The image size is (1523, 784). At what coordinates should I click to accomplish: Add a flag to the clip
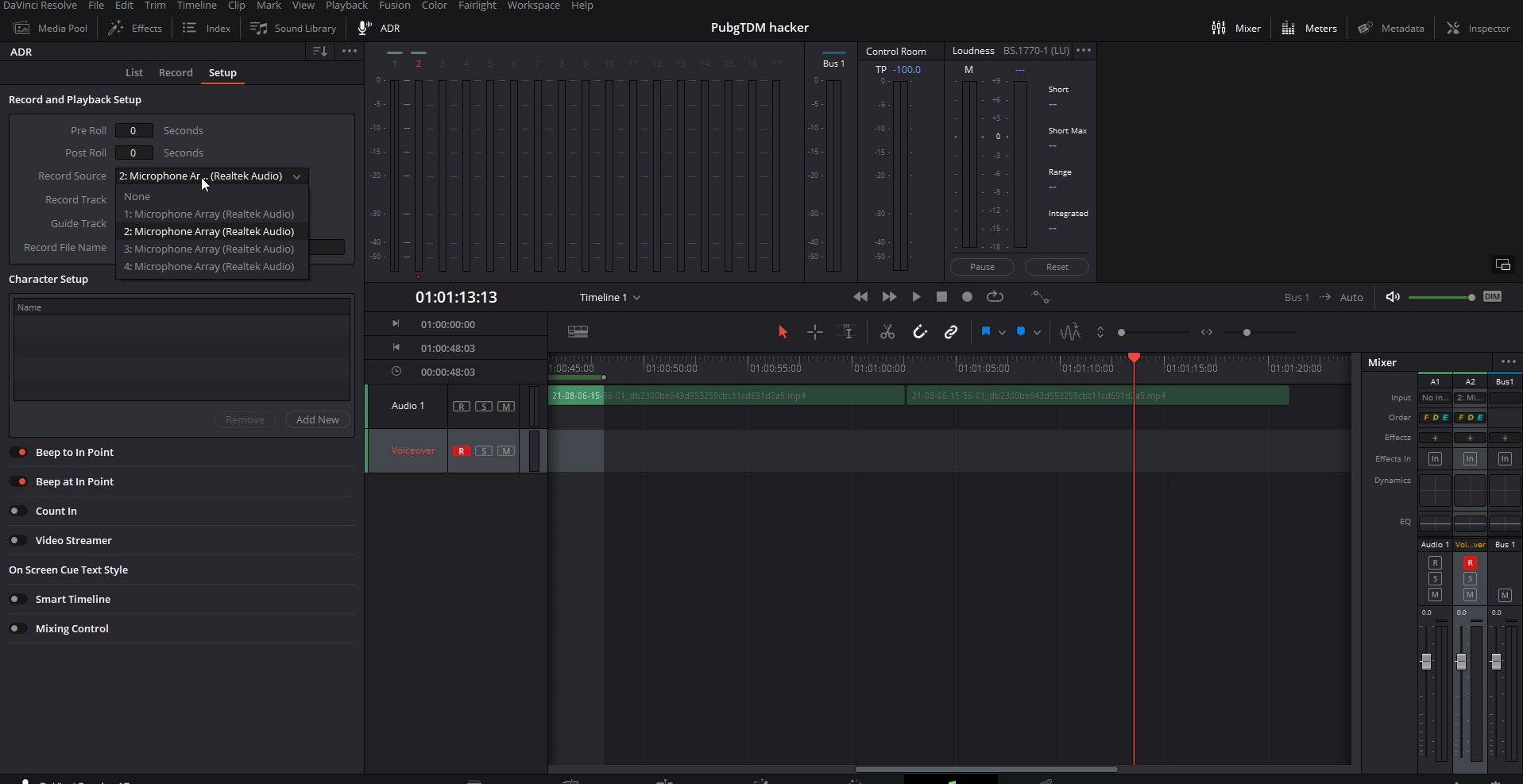pyautogui.click(x=986, y=332)
